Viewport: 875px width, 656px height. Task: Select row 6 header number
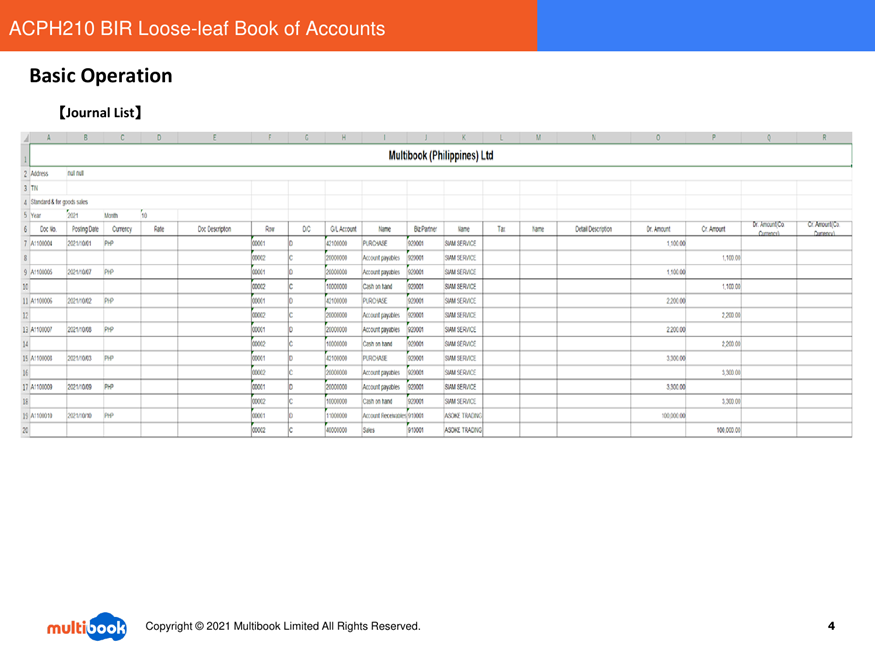[x=25, y=229]
